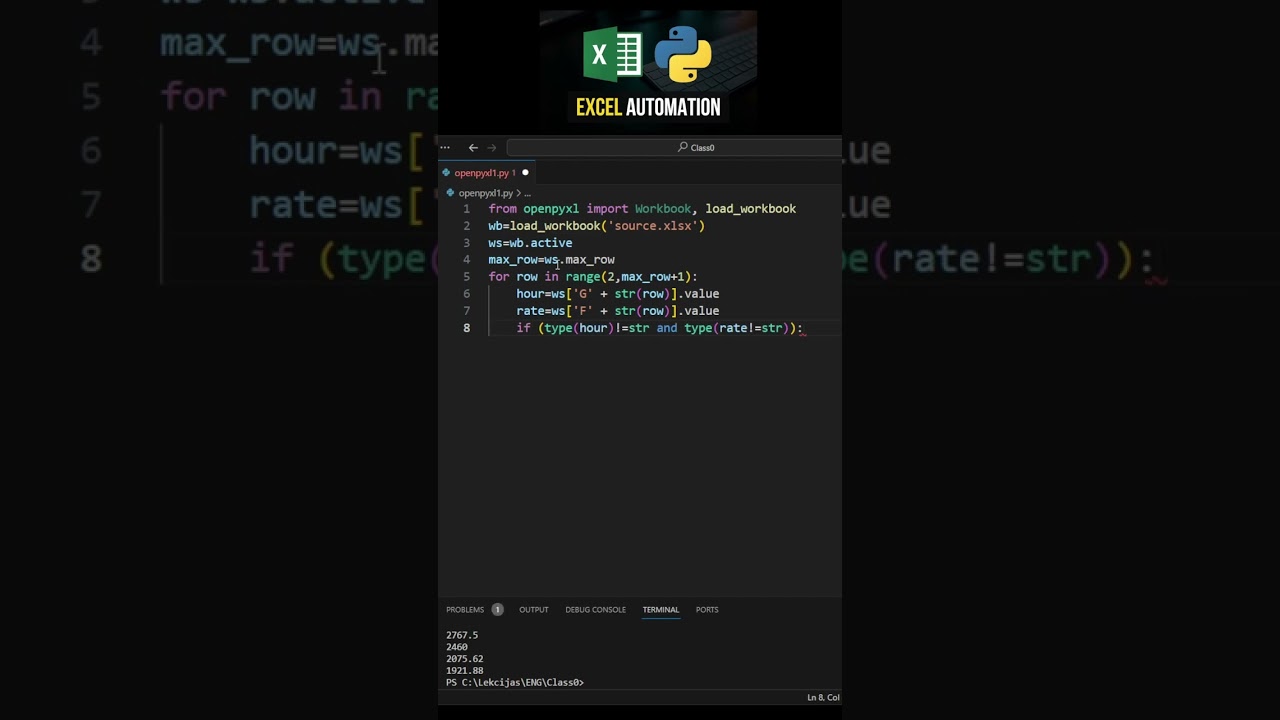1280x720 pixels.
Task: Click the Python logo in the banner
Action: tap(683, 55)
